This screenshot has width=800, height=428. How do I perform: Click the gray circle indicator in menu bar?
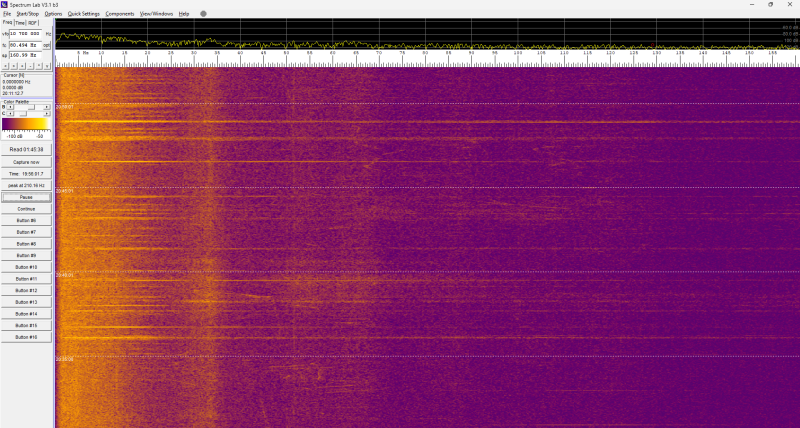point(203,14)
